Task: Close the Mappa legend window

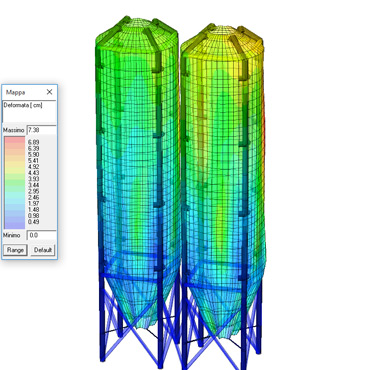Action: pyautogui.click(x=49, y=92)
